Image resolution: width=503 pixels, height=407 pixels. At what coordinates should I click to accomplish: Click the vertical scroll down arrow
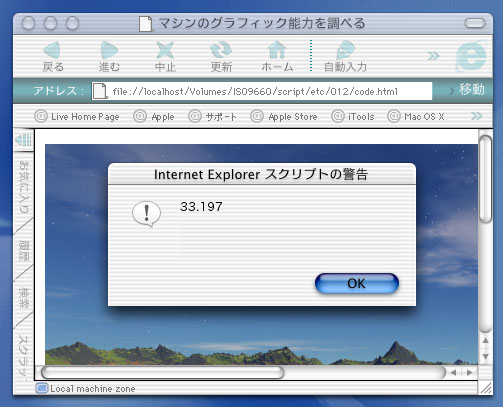pyautogui.click(x=485, y=357)
